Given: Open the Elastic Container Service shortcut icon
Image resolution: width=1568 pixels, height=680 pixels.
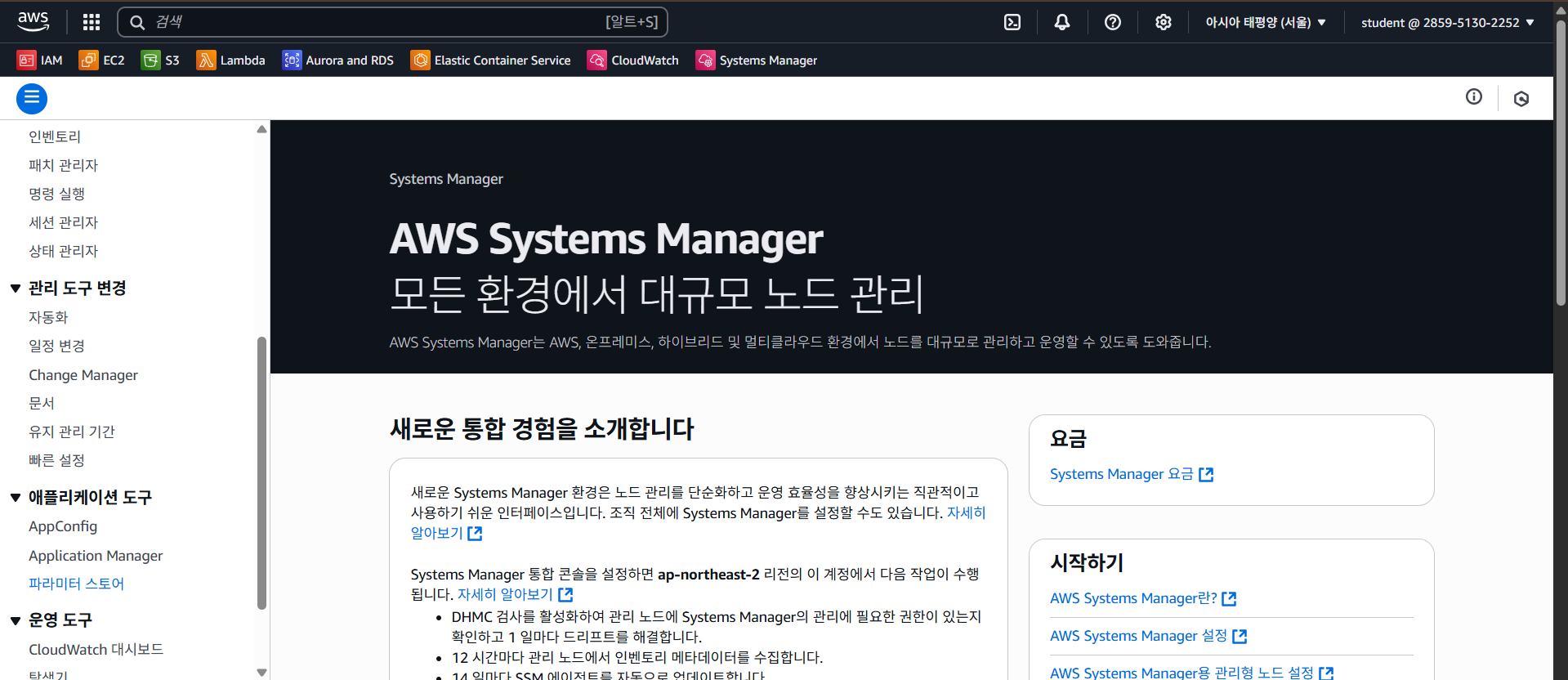Looking at the screenshot, I should click(420, 60).
